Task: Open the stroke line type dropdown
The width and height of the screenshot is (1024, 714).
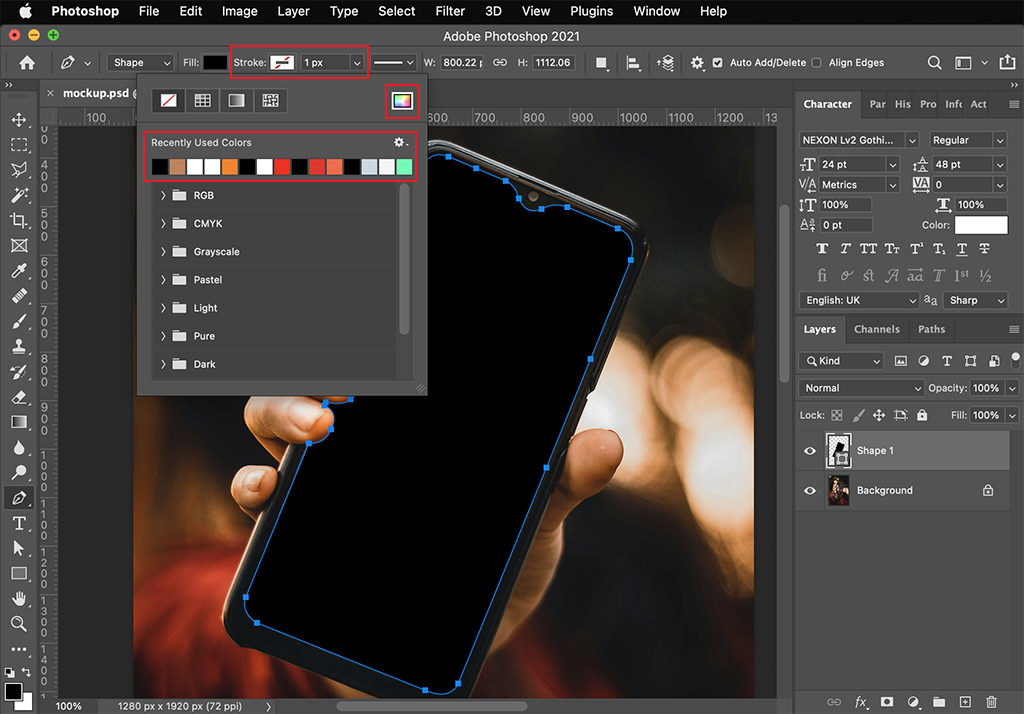Action: point(393,63)
